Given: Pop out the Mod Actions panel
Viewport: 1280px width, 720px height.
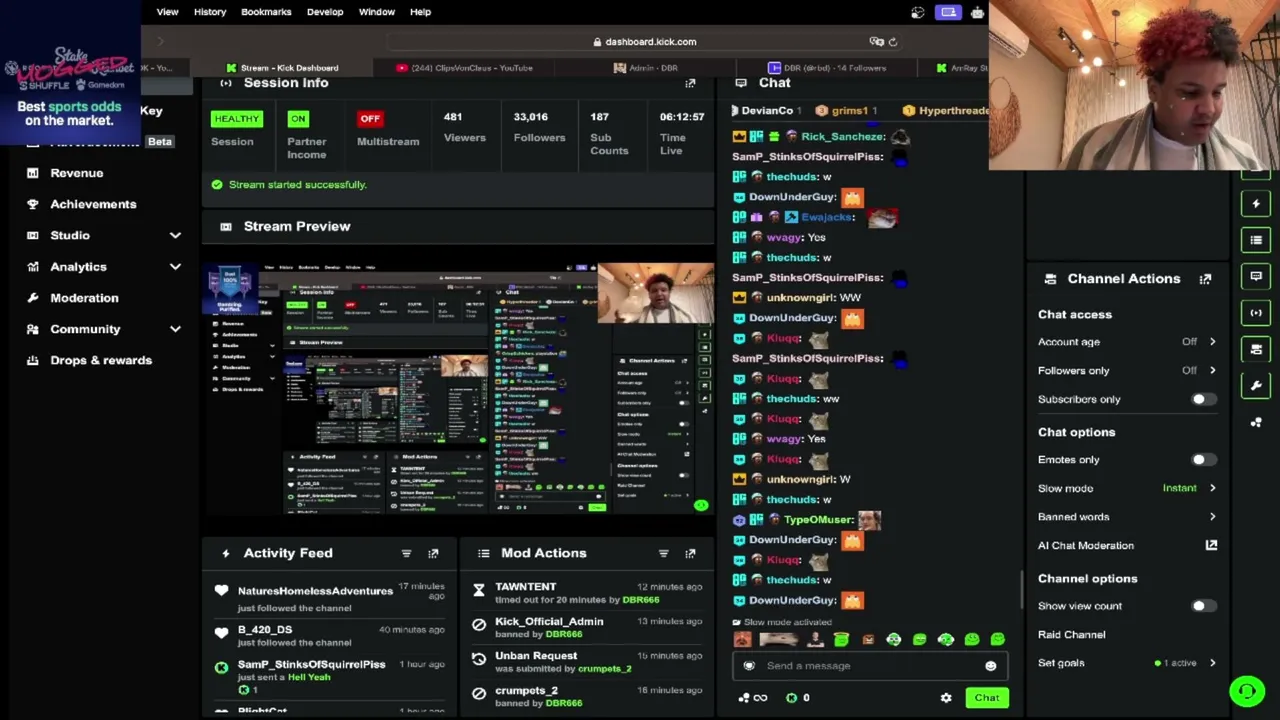Looking at the screenshot, I should [x=690, y=553].
